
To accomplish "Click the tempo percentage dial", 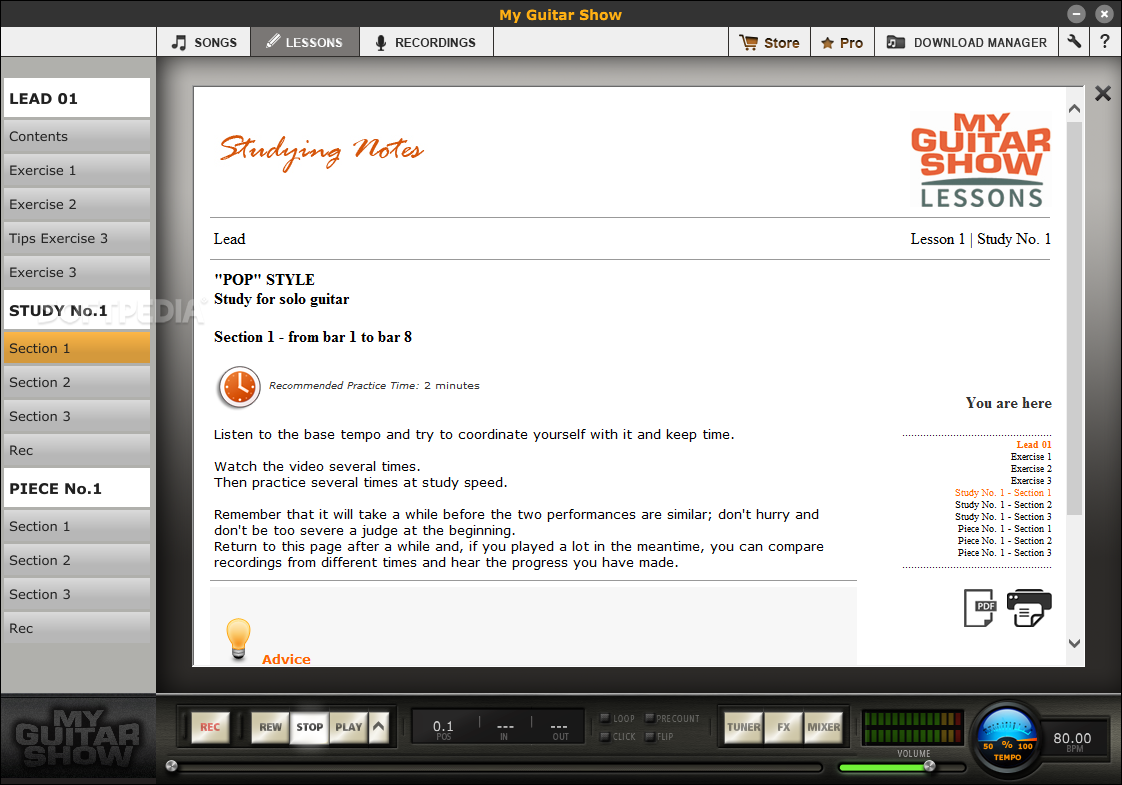I will click(x=1007, y=739).
